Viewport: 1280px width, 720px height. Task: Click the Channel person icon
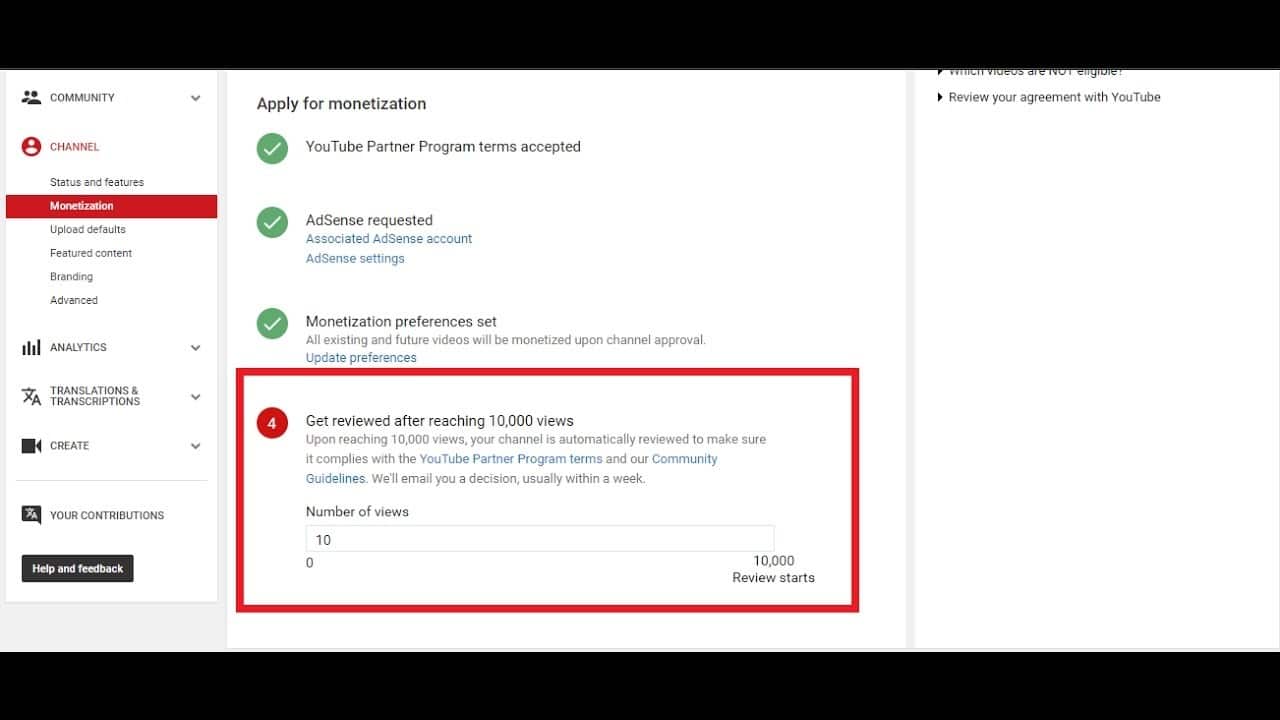point(31,146)
